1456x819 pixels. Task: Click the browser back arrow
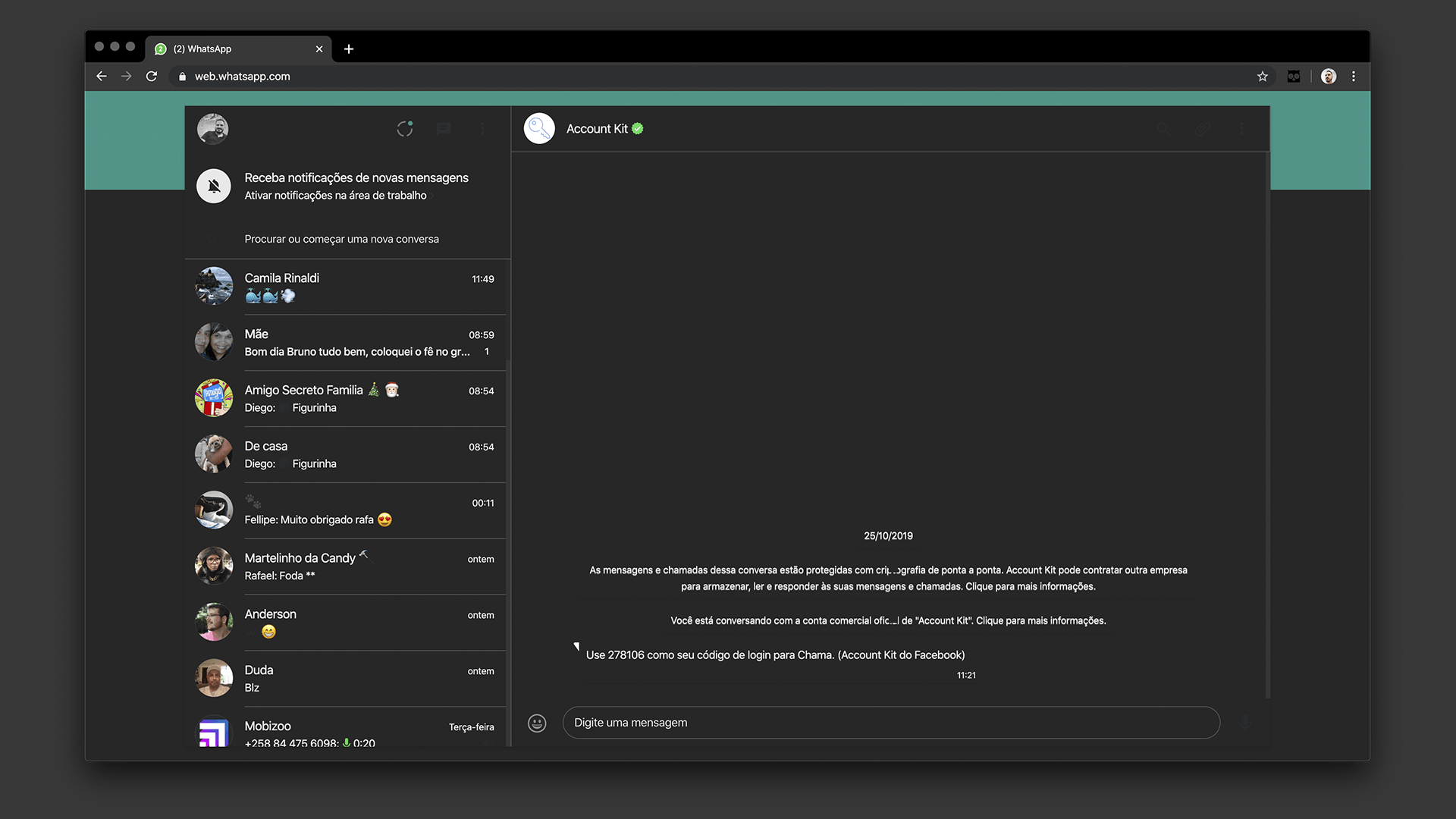pyautogui.click(x=102, y=77)
